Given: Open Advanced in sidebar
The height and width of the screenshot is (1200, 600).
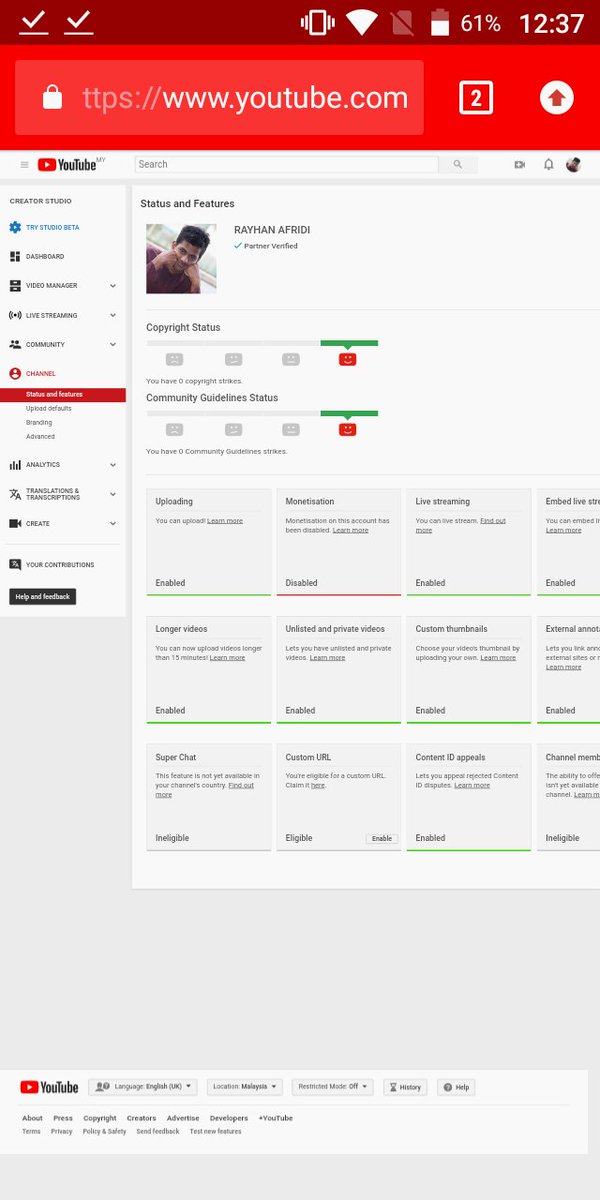Looking at the screenshot, I should (40, 436).
